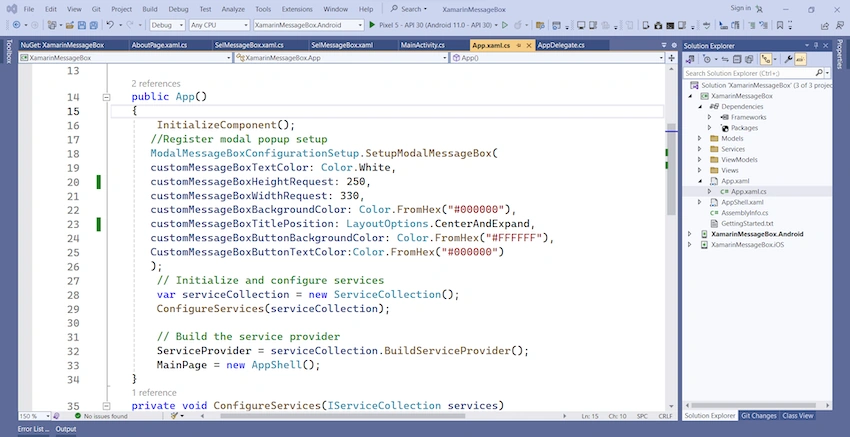Click Solution Explorer search magnifier icon
This screenshot has height=437, width=850.
(819, 73)
